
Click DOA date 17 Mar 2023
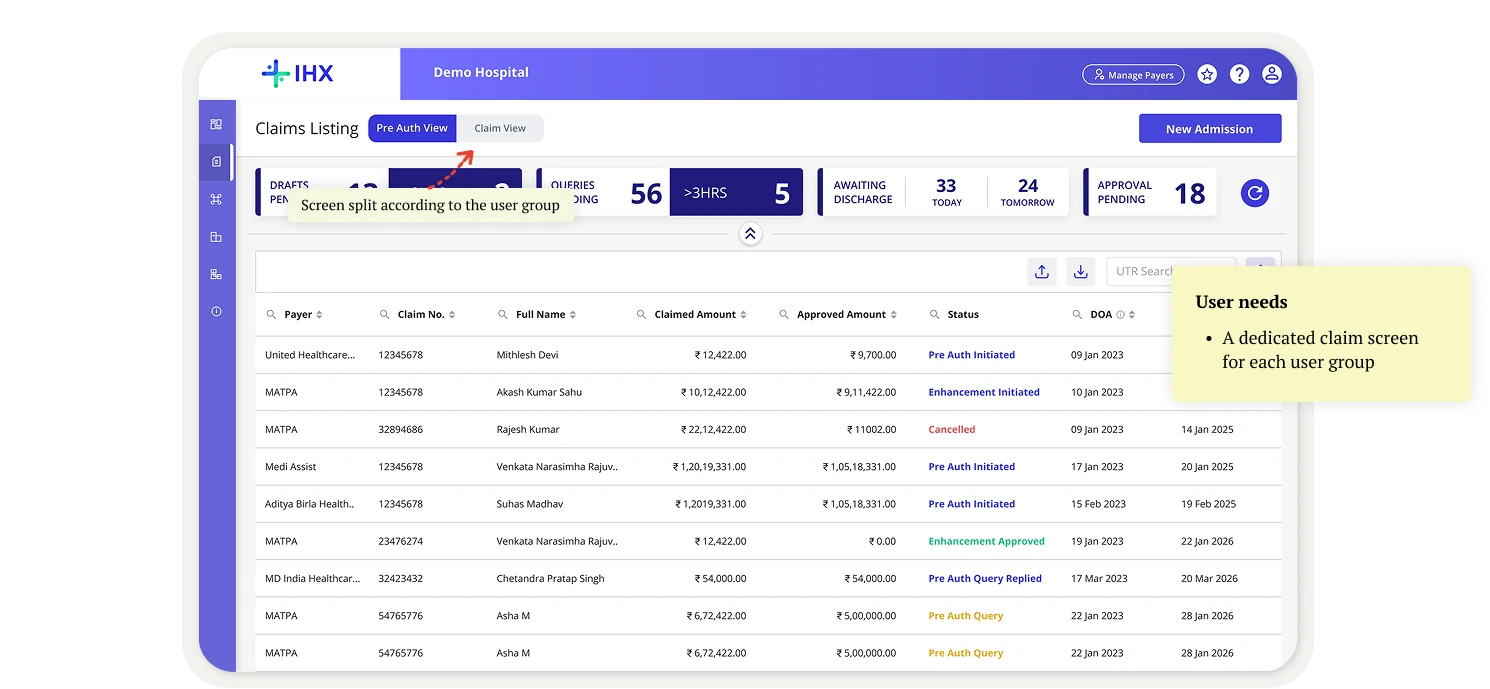click(1099, 579)
